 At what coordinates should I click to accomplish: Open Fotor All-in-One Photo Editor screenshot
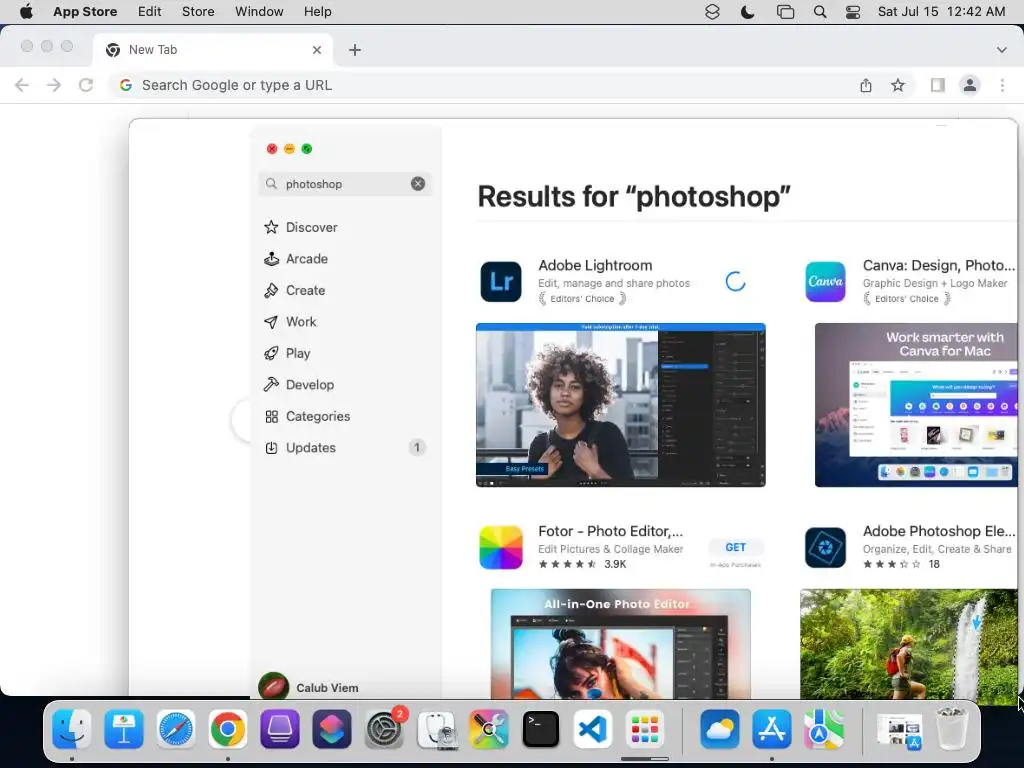coord(620,643)
